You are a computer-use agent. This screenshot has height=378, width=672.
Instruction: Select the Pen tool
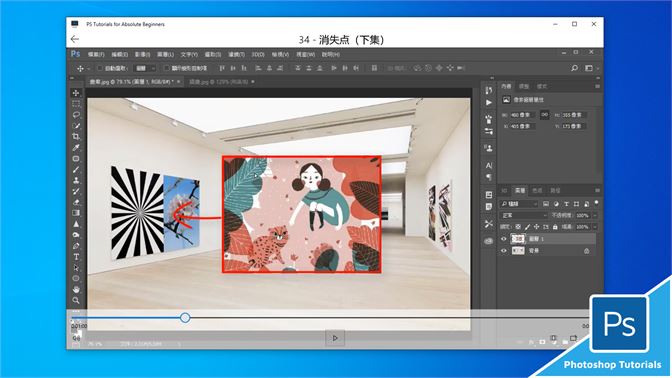[x=76, y=246]
